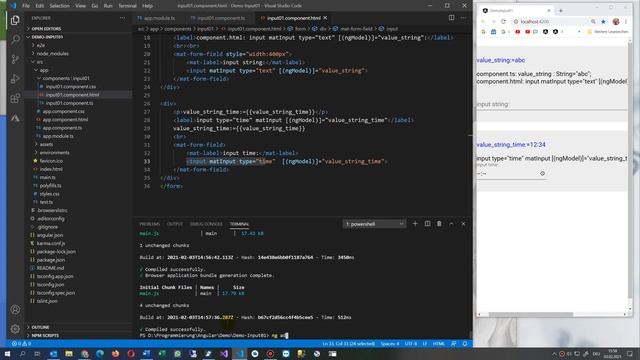The image size is (640, 360).
Task: Click the input string field in browser
Action: point(552,104)
